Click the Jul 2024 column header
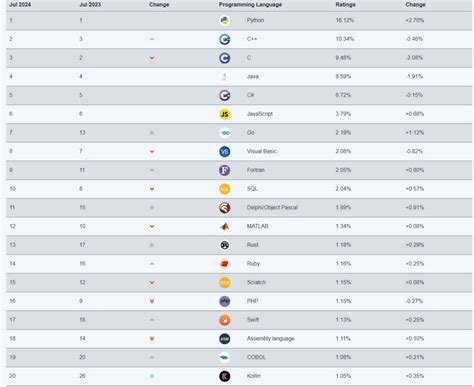474x387 pixels. click(x=20, y=5)
